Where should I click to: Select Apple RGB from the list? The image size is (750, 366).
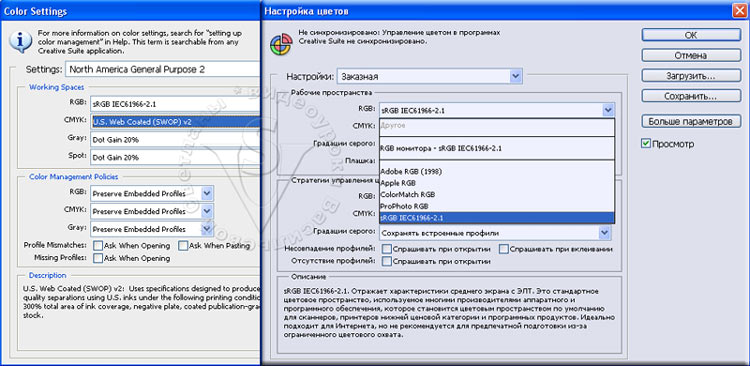coord(496,183)
